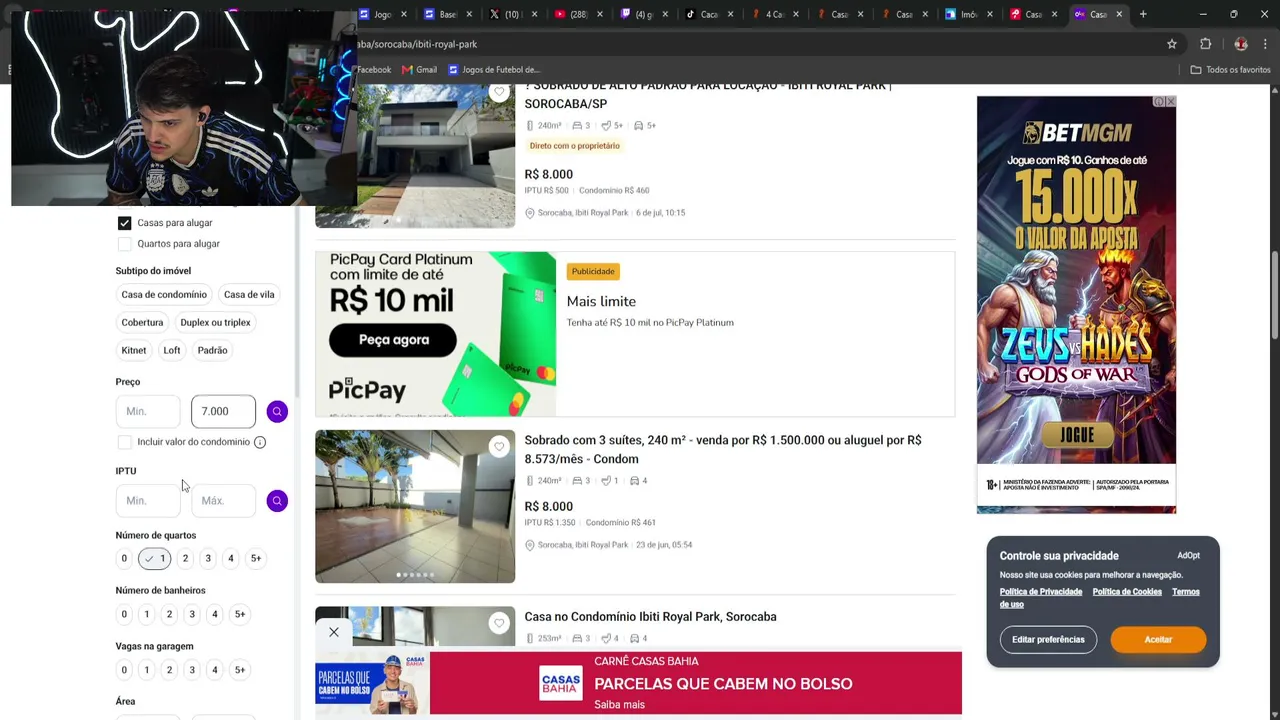
Task: Open the Política de Cookies link
Action: coord(1127,592)
